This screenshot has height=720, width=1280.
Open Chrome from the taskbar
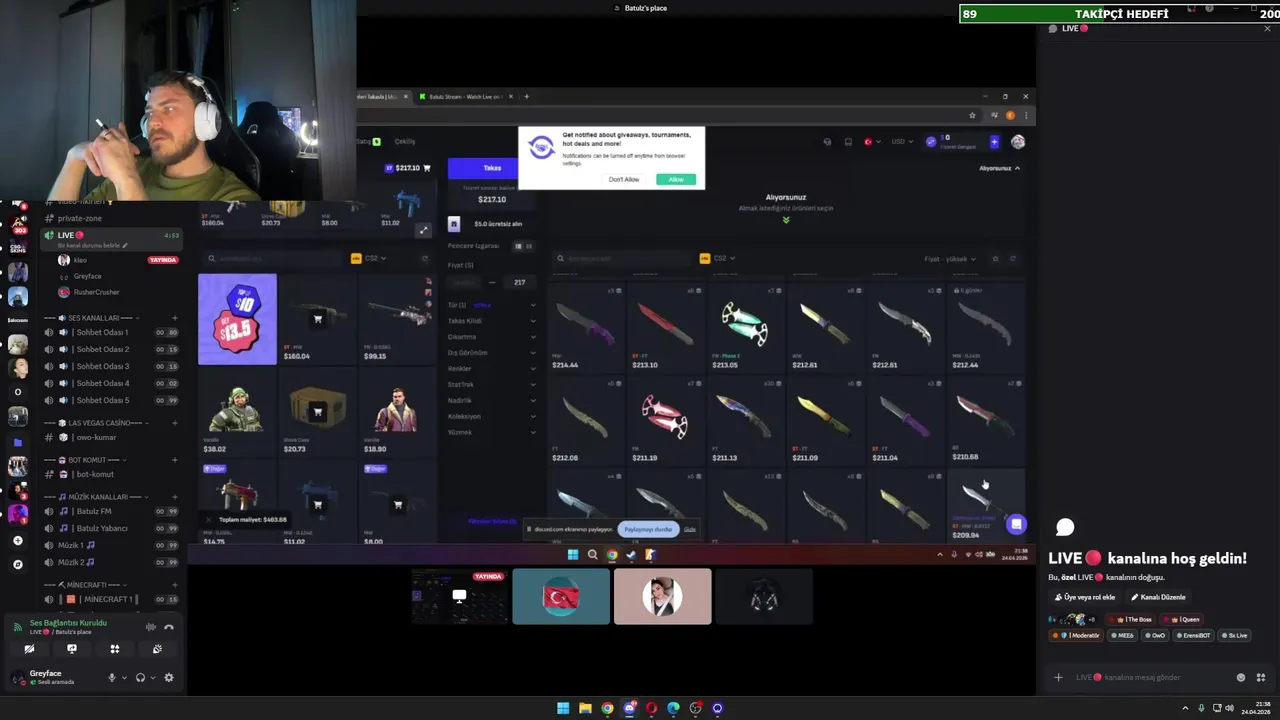[x=607, y=708]
